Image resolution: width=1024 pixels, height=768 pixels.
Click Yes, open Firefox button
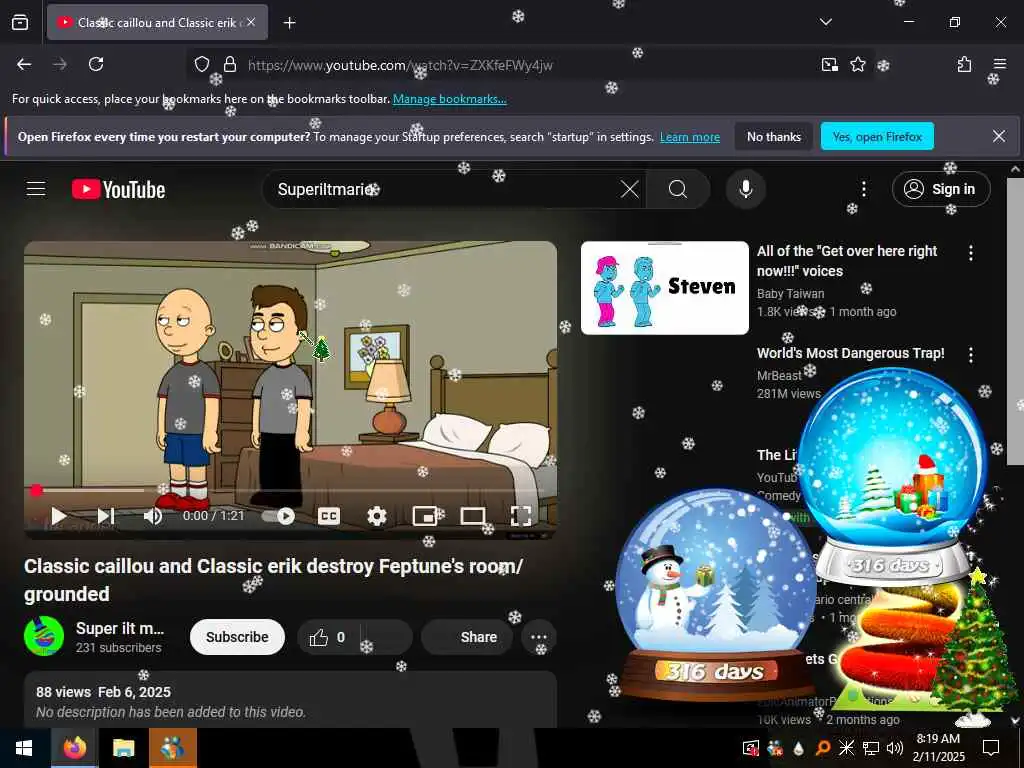click(877, 136)
